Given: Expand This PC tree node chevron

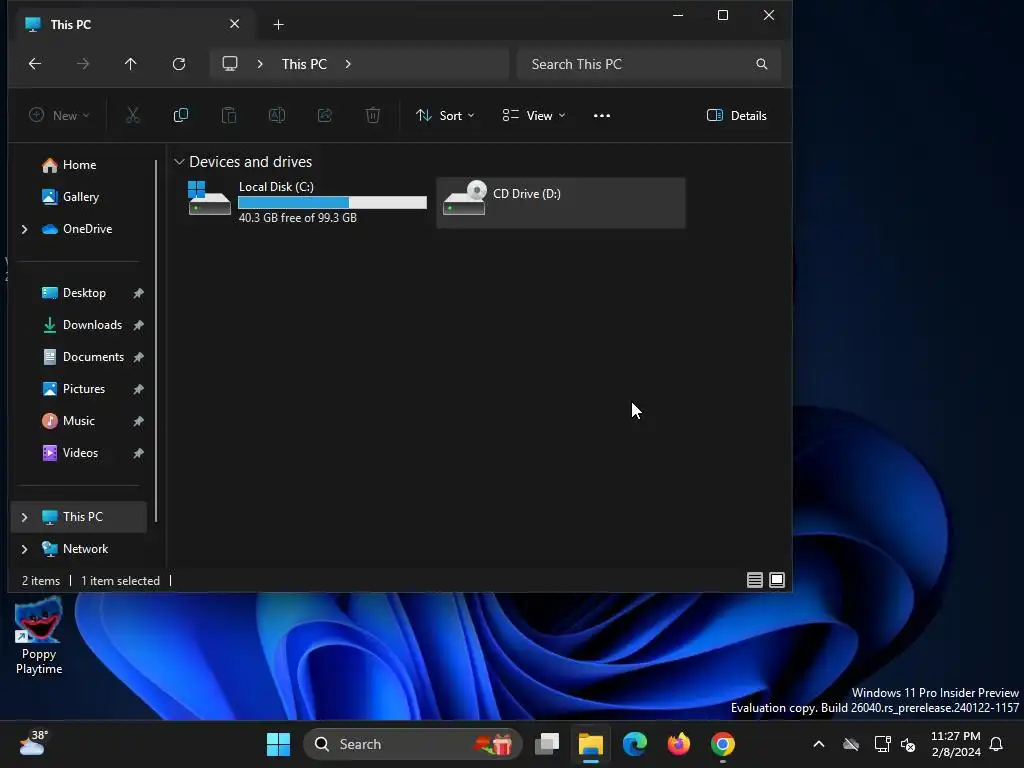Looking at the screenshot, I should coord(24,517).
